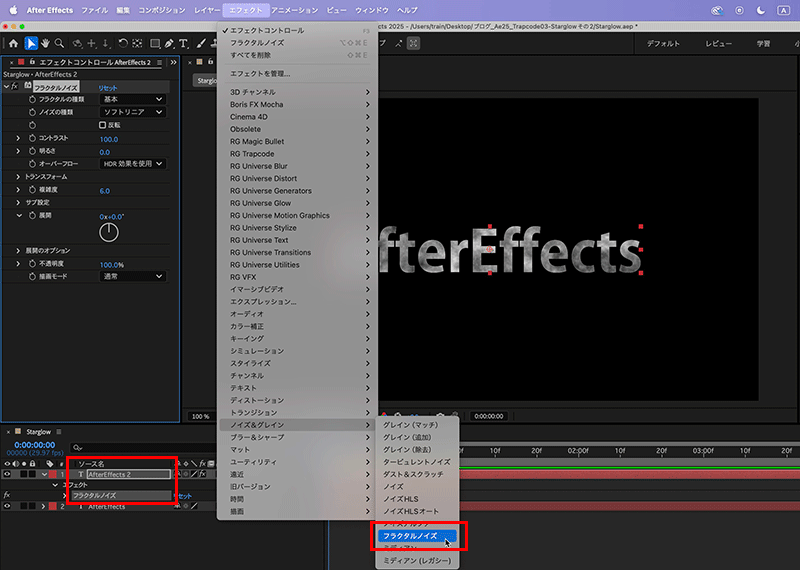The image size is (800, 570).
Task: Click stopwatch for フラクタルの種類 property
Action: coord(32,99)
